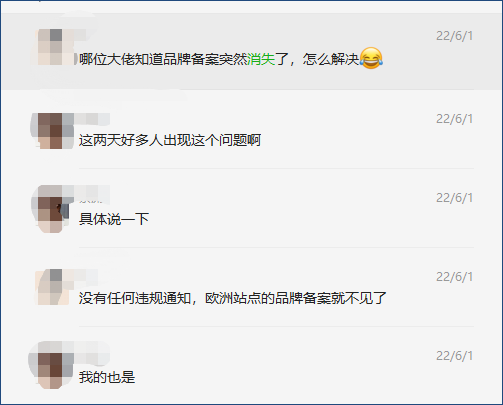Click the 22/6/1 date on the highlighted message
The height and width of the screenshot is (405, 503).
tap(454, 36)
